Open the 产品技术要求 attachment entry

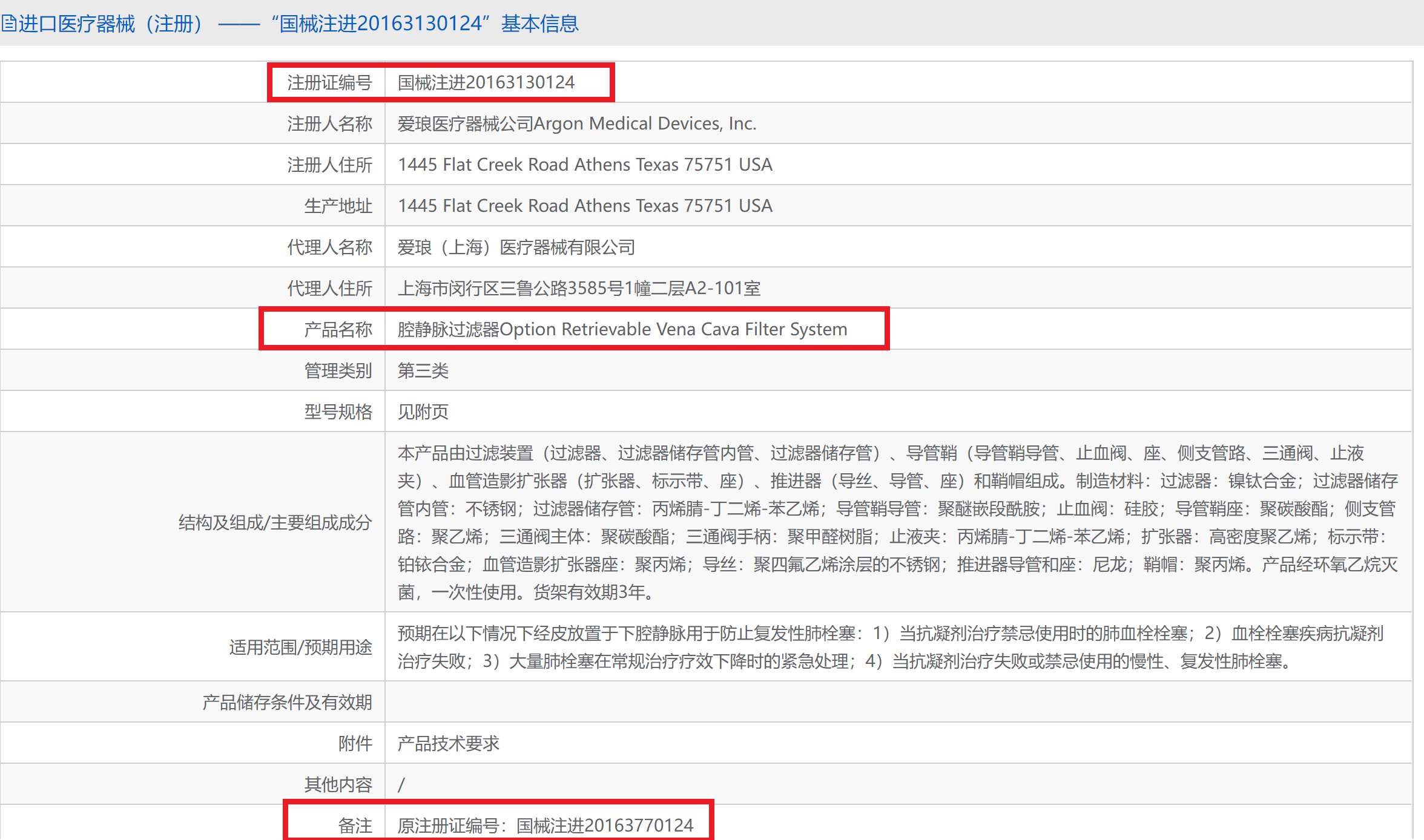pos(448,743)
